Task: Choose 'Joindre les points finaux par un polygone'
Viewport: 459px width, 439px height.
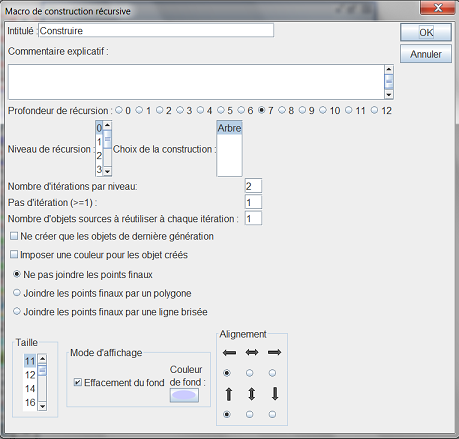Action: click(x=17, y=293)
